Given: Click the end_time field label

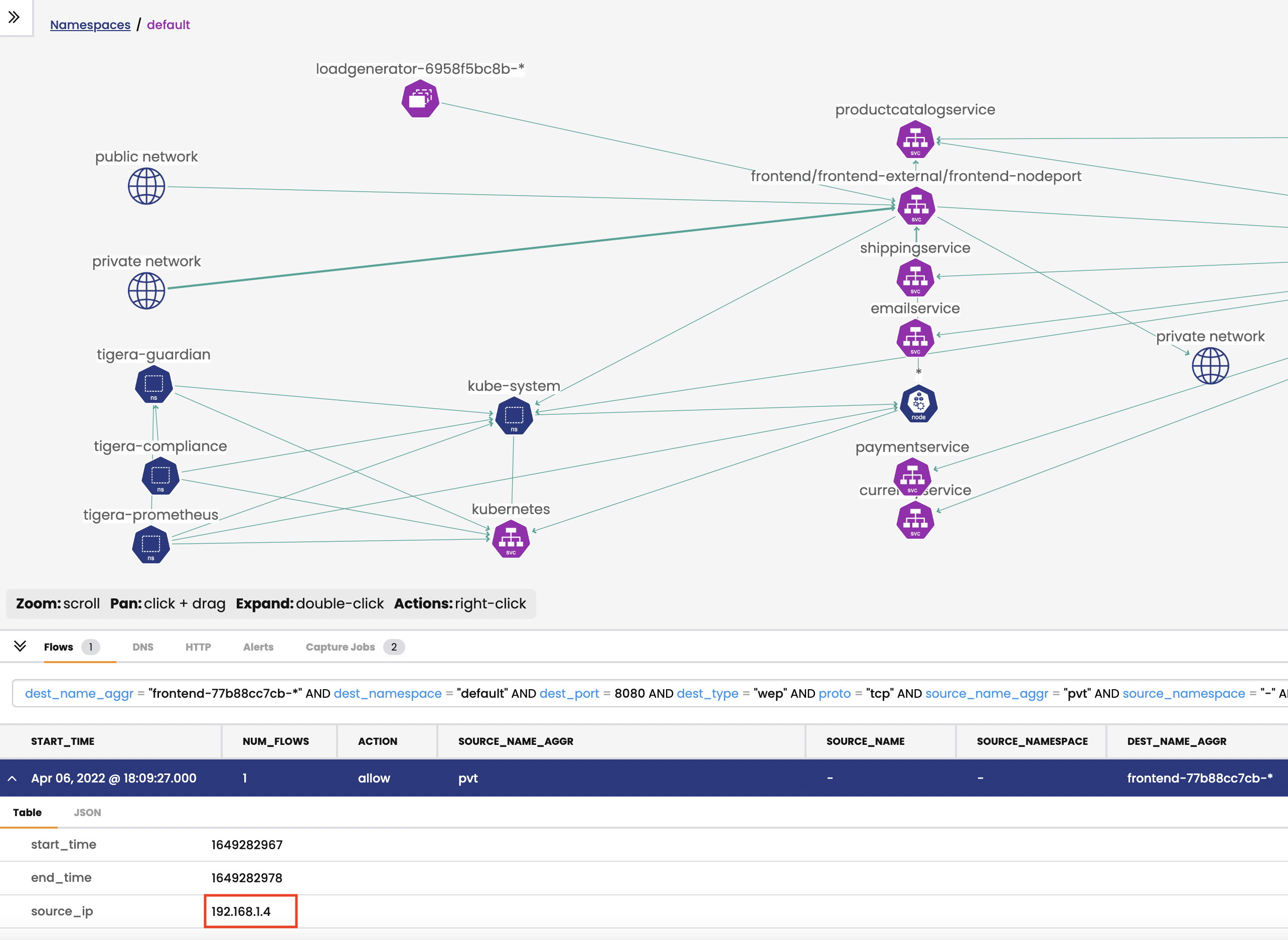Looking at the screenshot, I should (x=61, y=878).
